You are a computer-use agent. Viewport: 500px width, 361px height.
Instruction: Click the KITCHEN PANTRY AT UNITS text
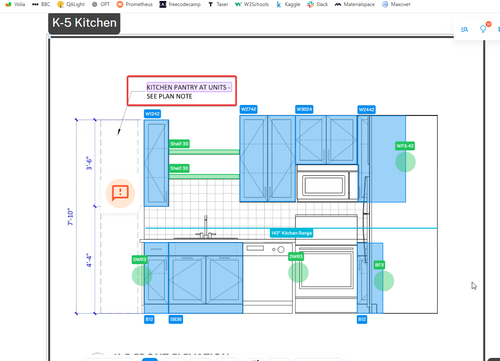pos(189,87)
